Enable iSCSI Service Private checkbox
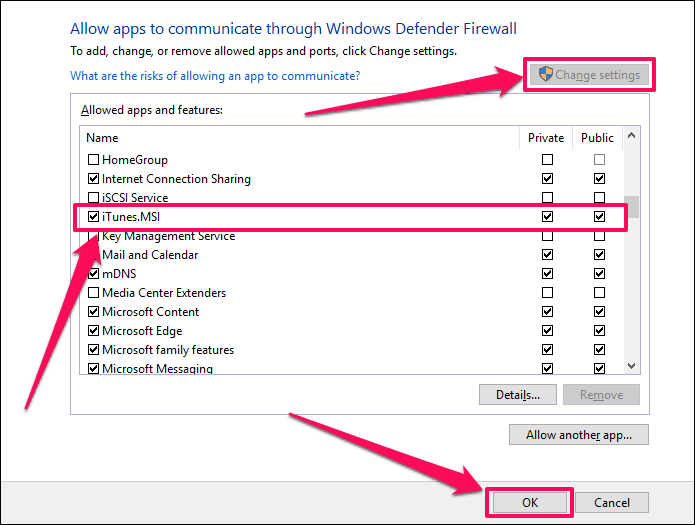Image resolution: width=695 pixels, height=525 pixels. (x=547, y=197)
